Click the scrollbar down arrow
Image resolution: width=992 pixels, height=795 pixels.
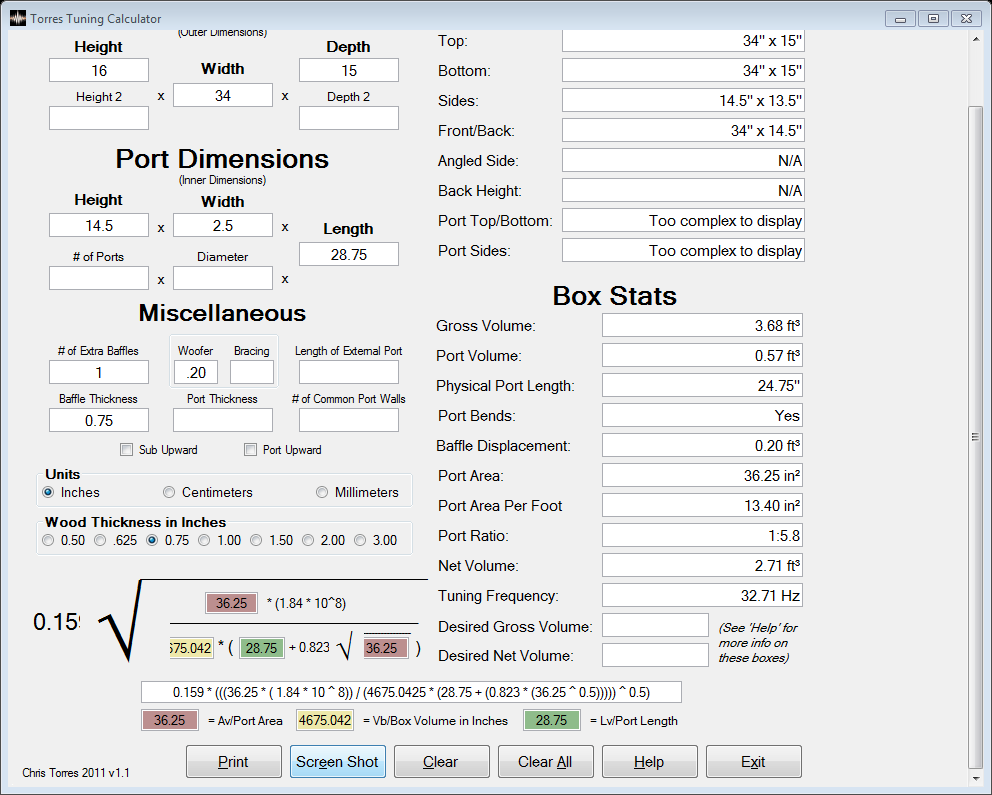click(x=975, y=779)
